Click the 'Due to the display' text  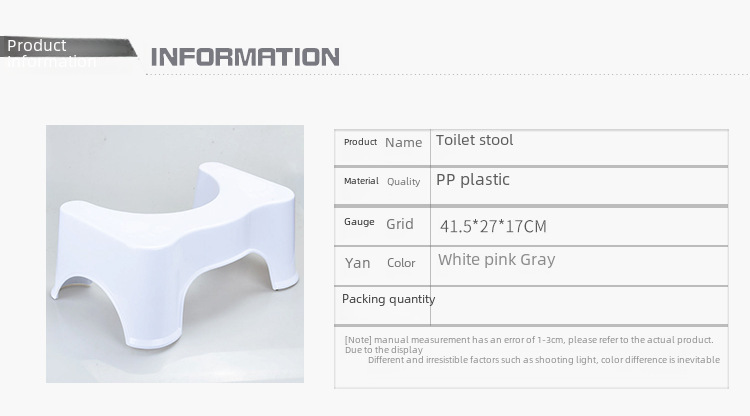(384, 350)
